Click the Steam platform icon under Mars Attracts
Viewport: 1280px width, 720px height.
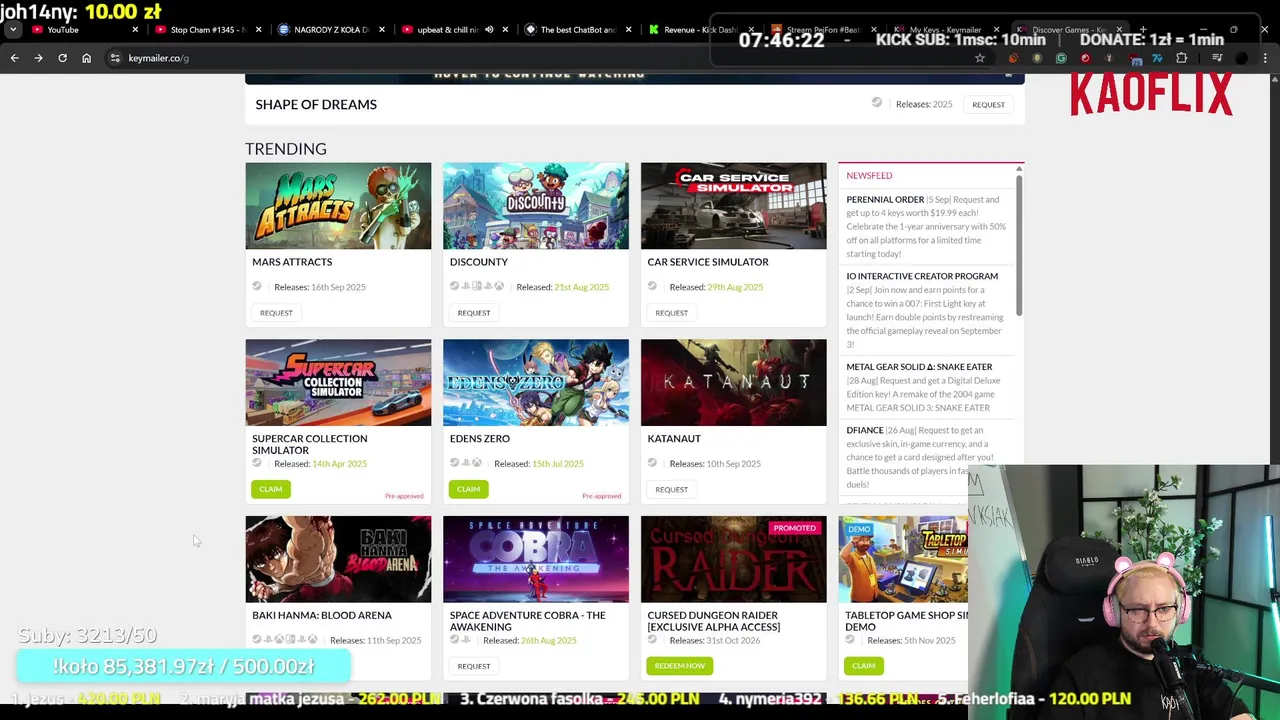pos(257,286)
